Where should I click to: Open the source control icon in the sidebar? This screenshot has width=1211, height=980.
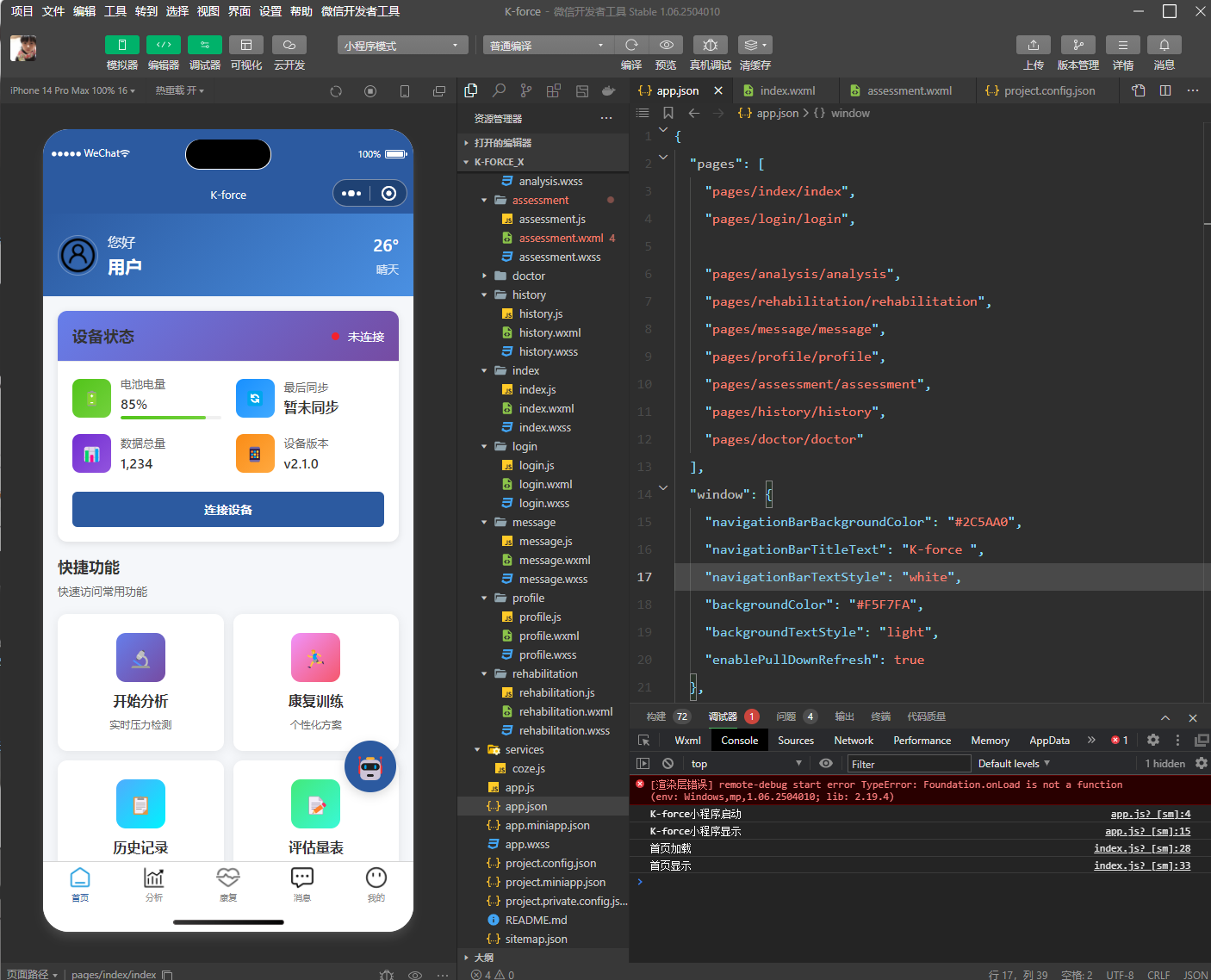[x=526, y=90]
